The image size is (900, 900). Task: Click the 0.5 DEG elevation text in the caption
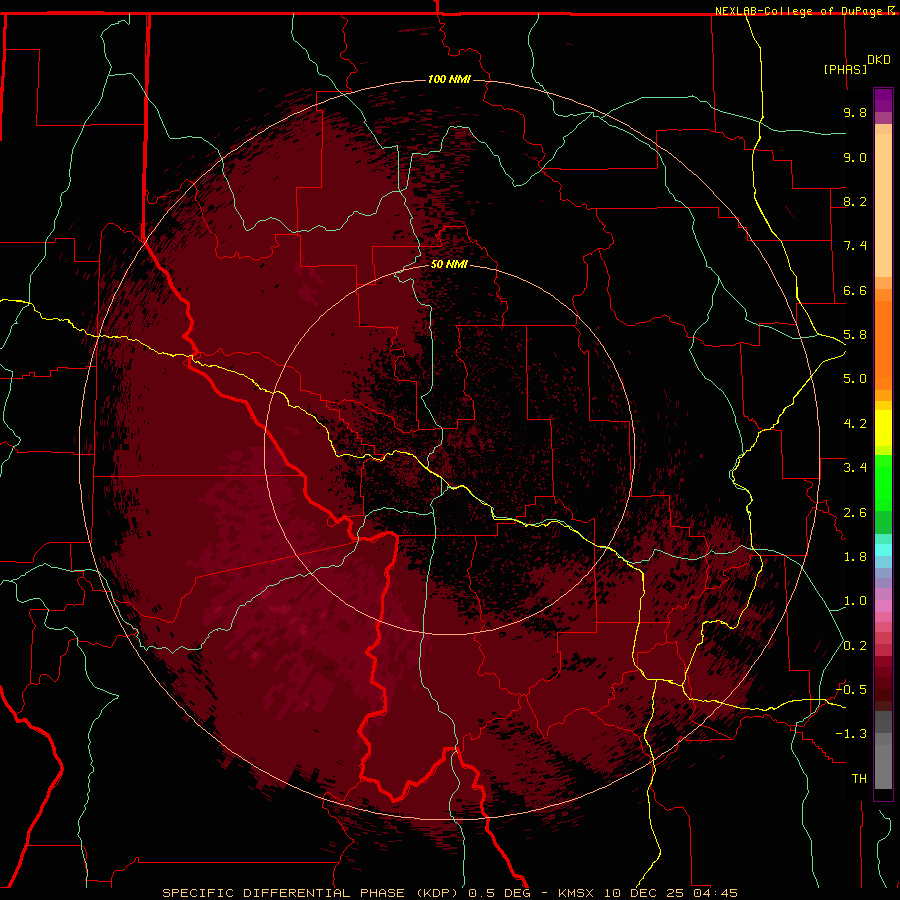[499, 893]
